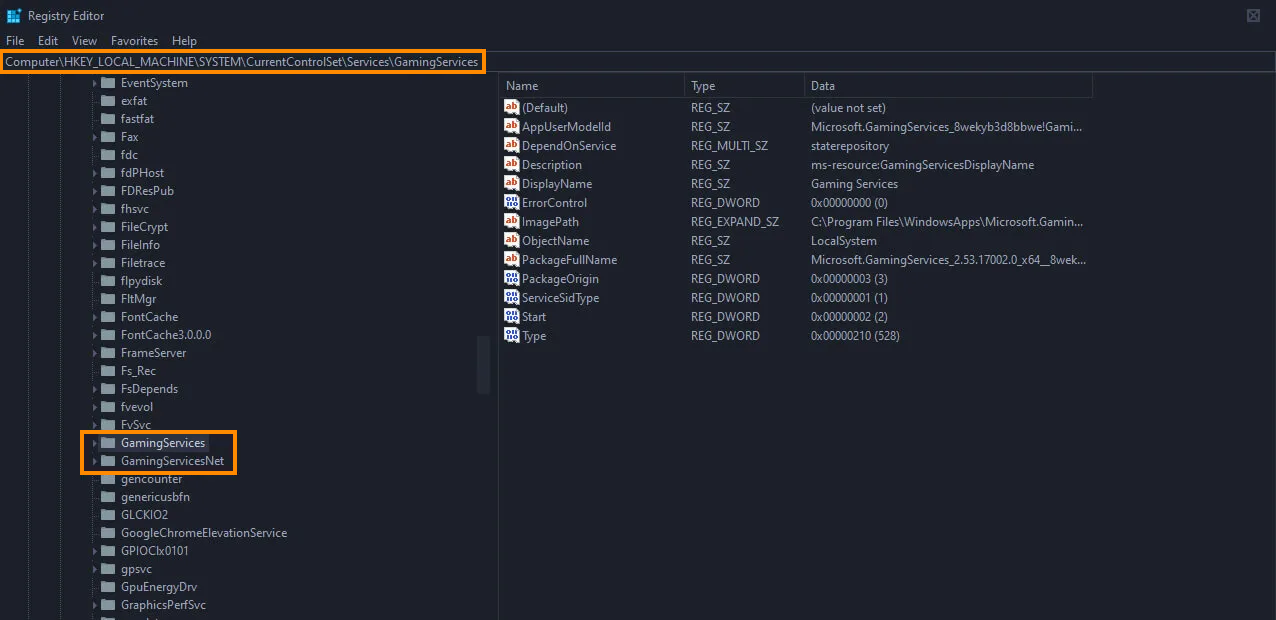The image size is (1276, 620).
Task: Click the '0x00000210 (528)' data value
Action: click(x=855, y=336)
